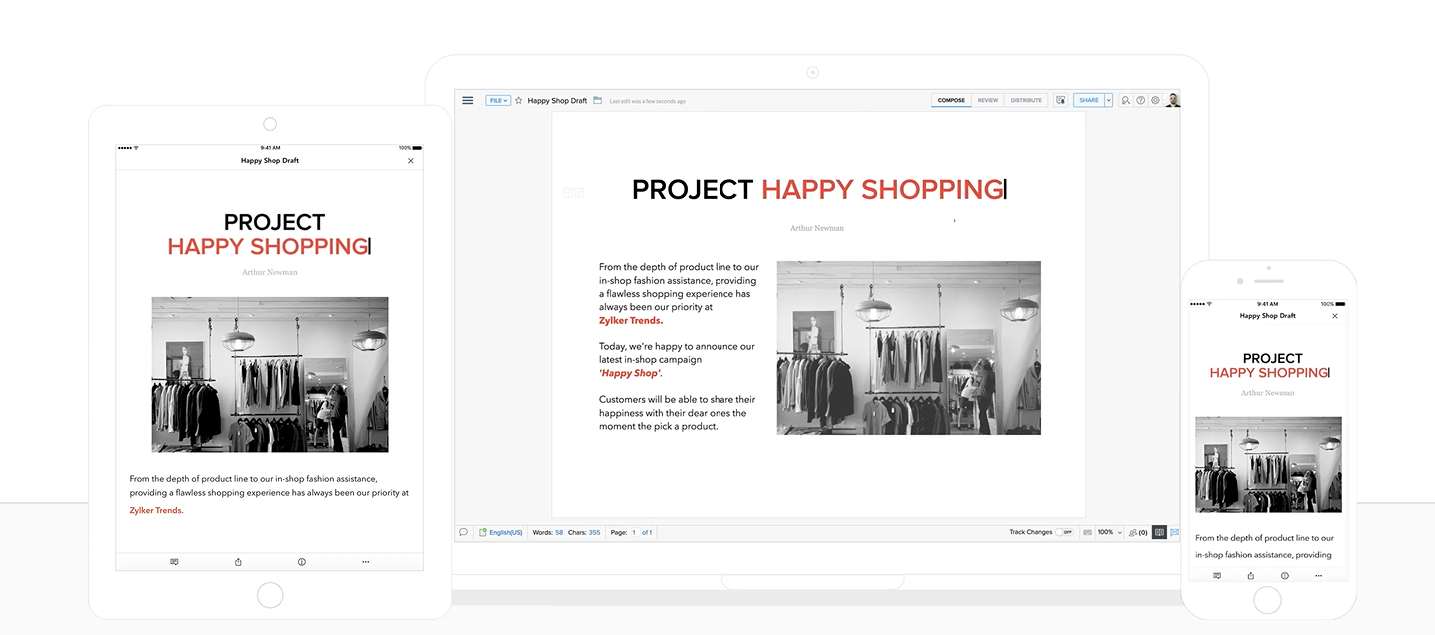Click the keyboard icon in status bar
The height and width of the screenshot is (635, 1435).
1087,532
